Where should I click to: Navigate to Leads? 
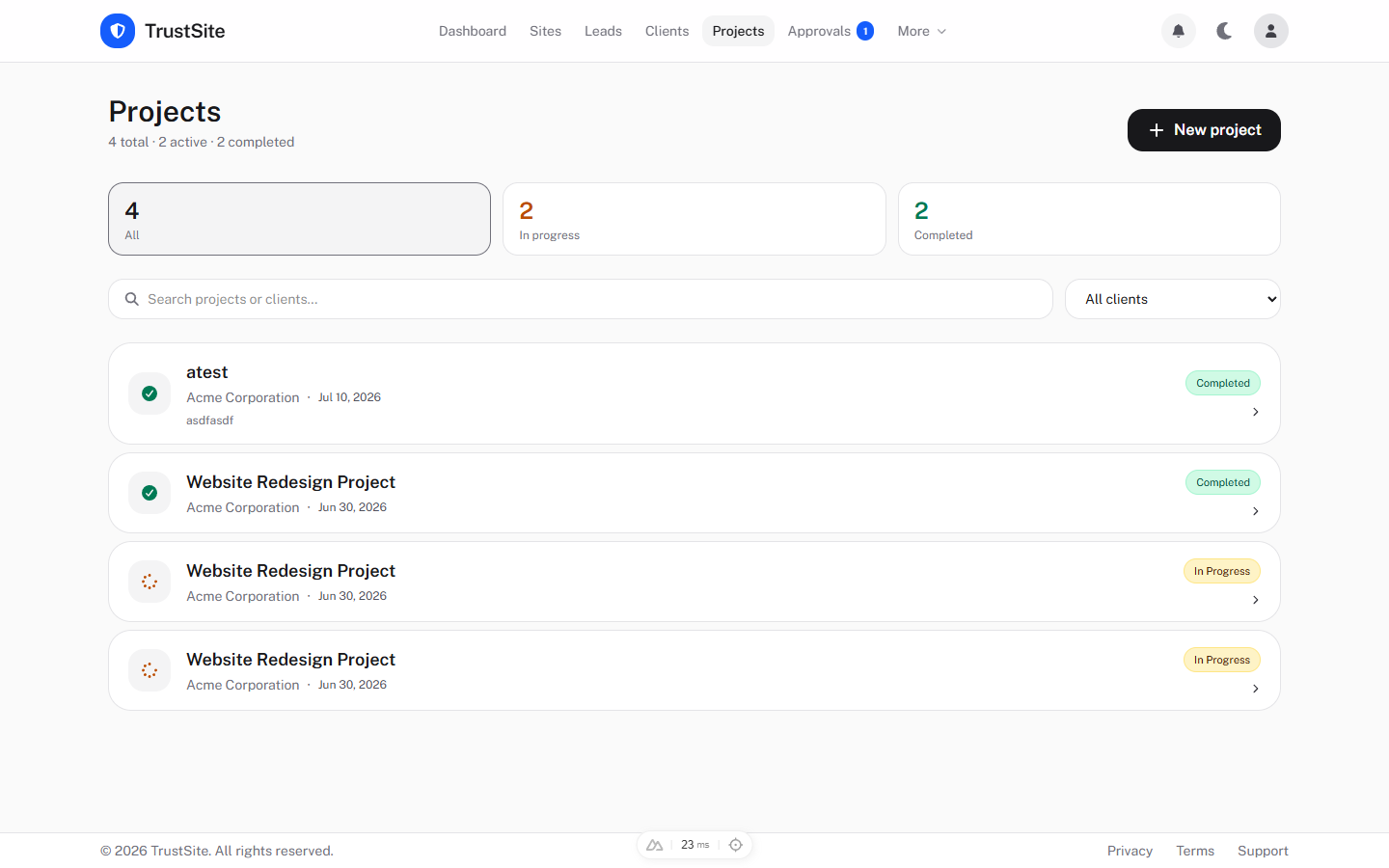point(603,31)
